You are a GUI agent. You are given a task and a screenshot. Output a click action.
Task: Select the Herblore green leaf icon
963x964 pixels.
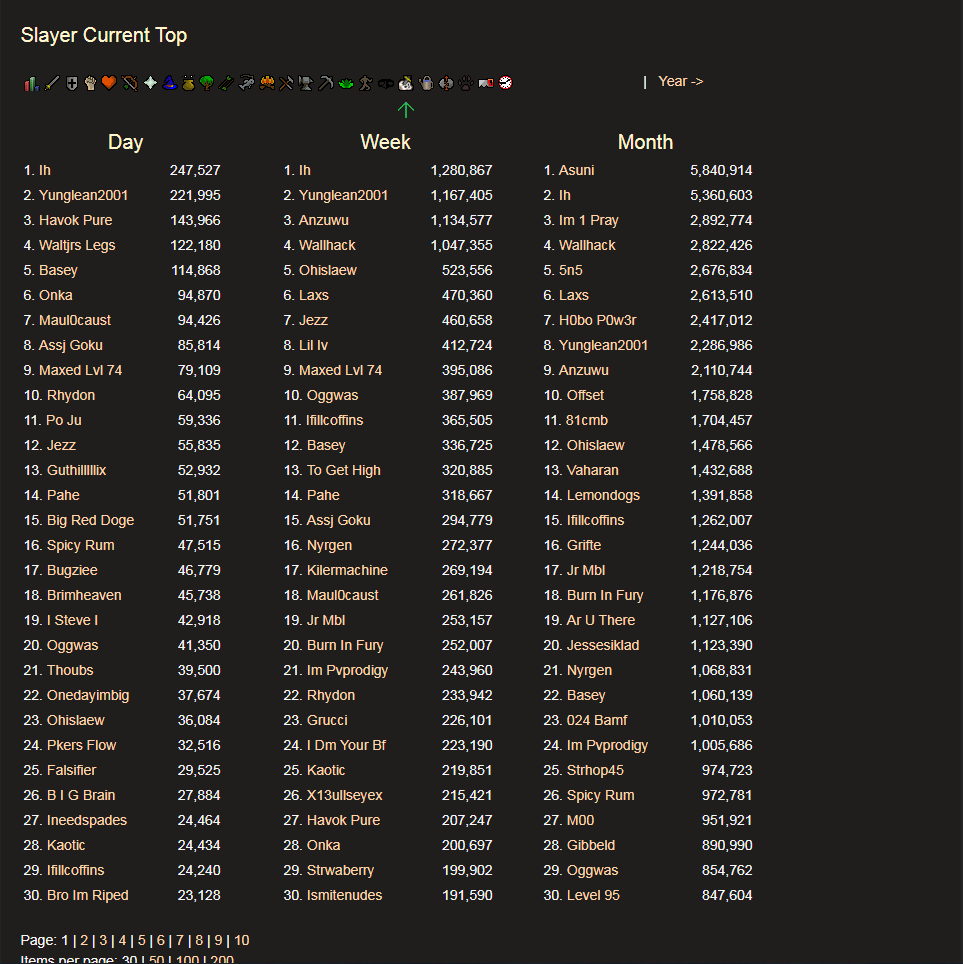346,83
